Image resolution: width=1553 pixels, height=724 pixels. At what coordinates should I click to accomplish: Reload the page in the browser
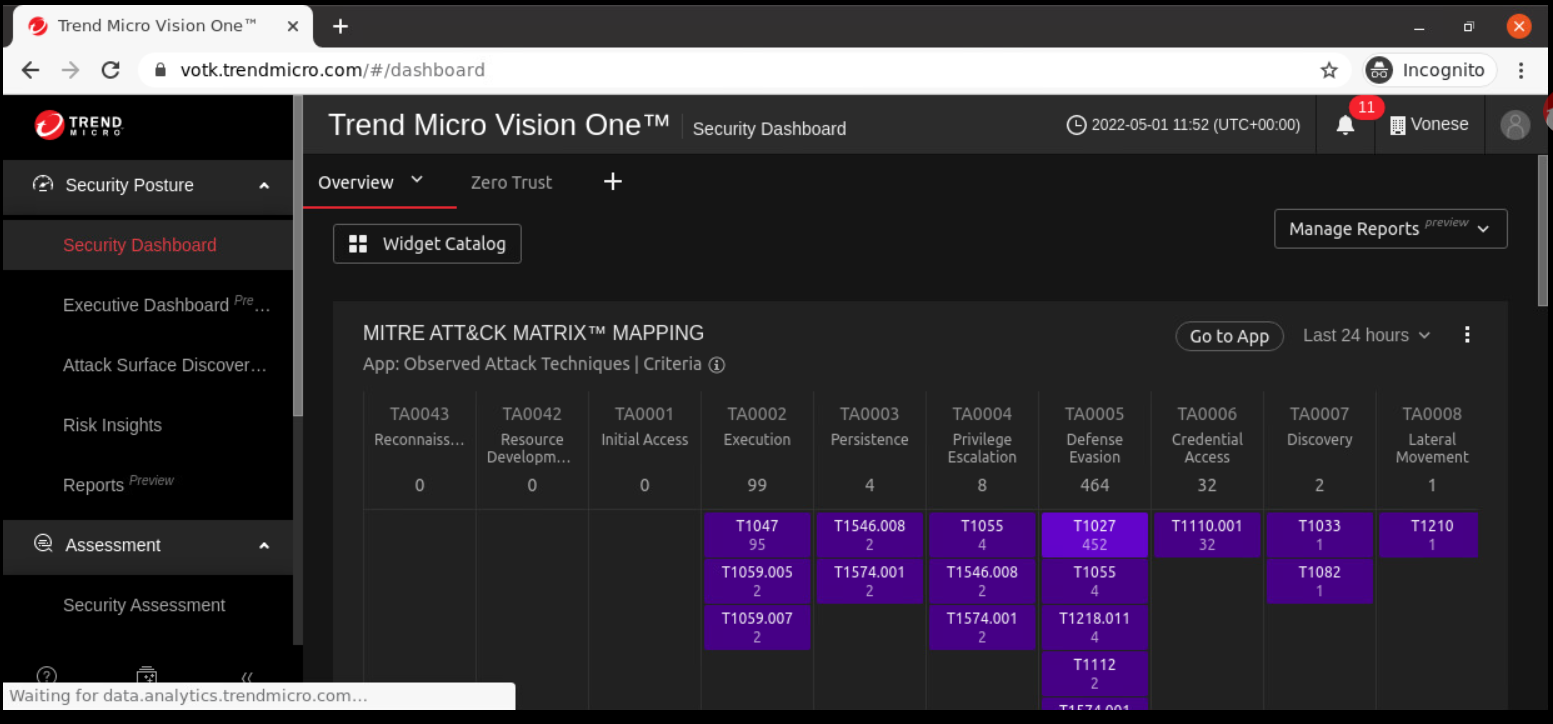point(111,70)
